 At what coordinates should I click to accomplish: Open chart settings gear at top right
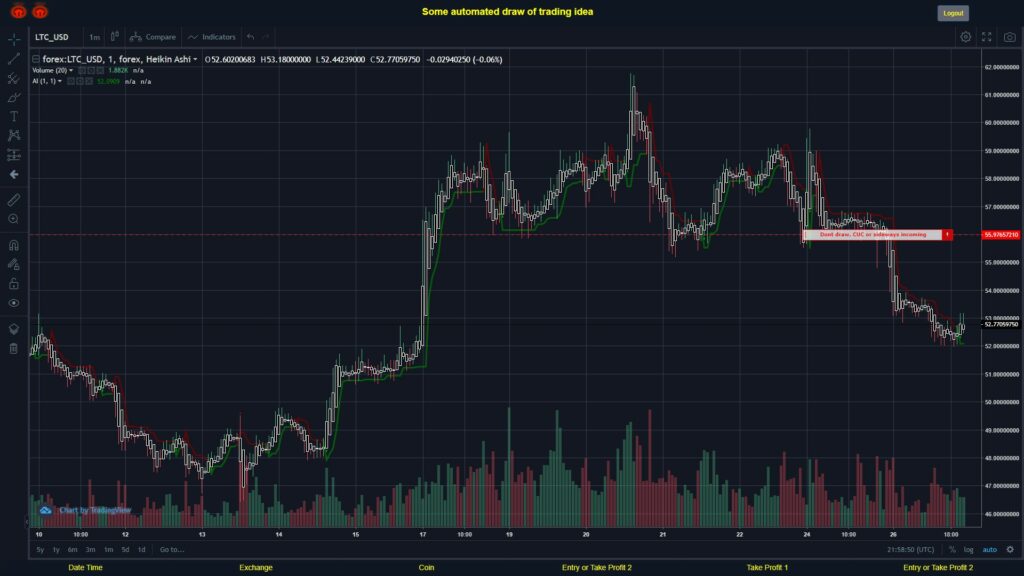click(965, 37)
